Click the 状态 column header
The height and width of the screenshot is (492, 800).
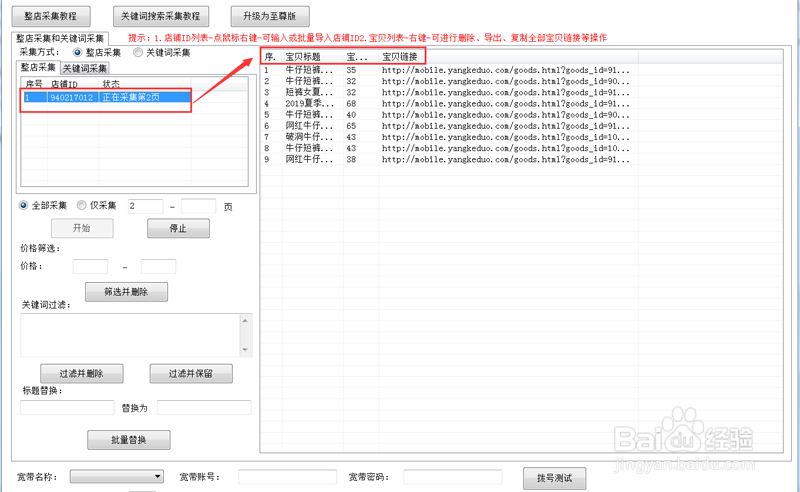(x=144, y=84)
